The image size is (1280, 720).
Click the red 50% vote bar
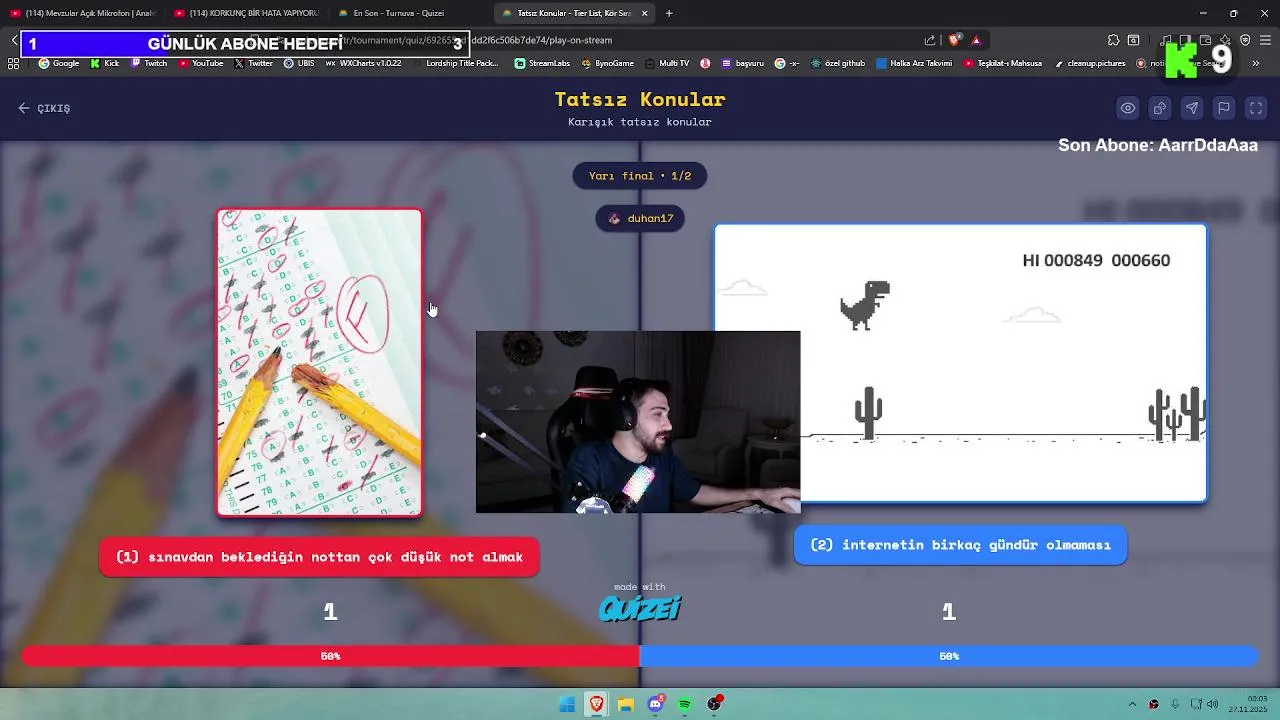331,656
